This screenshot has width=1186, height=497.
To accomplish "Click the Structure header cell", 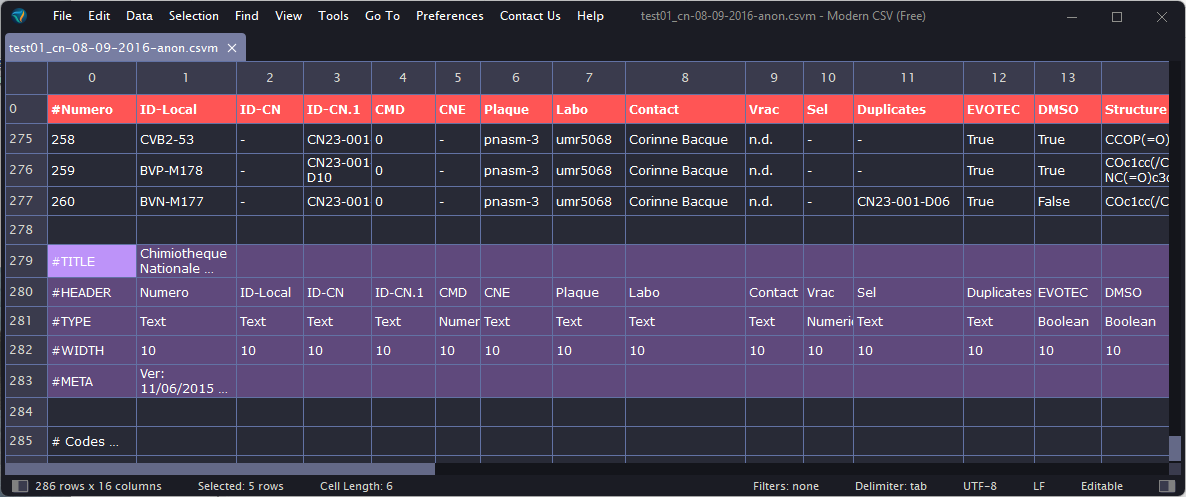I will tap(1135, 109).
